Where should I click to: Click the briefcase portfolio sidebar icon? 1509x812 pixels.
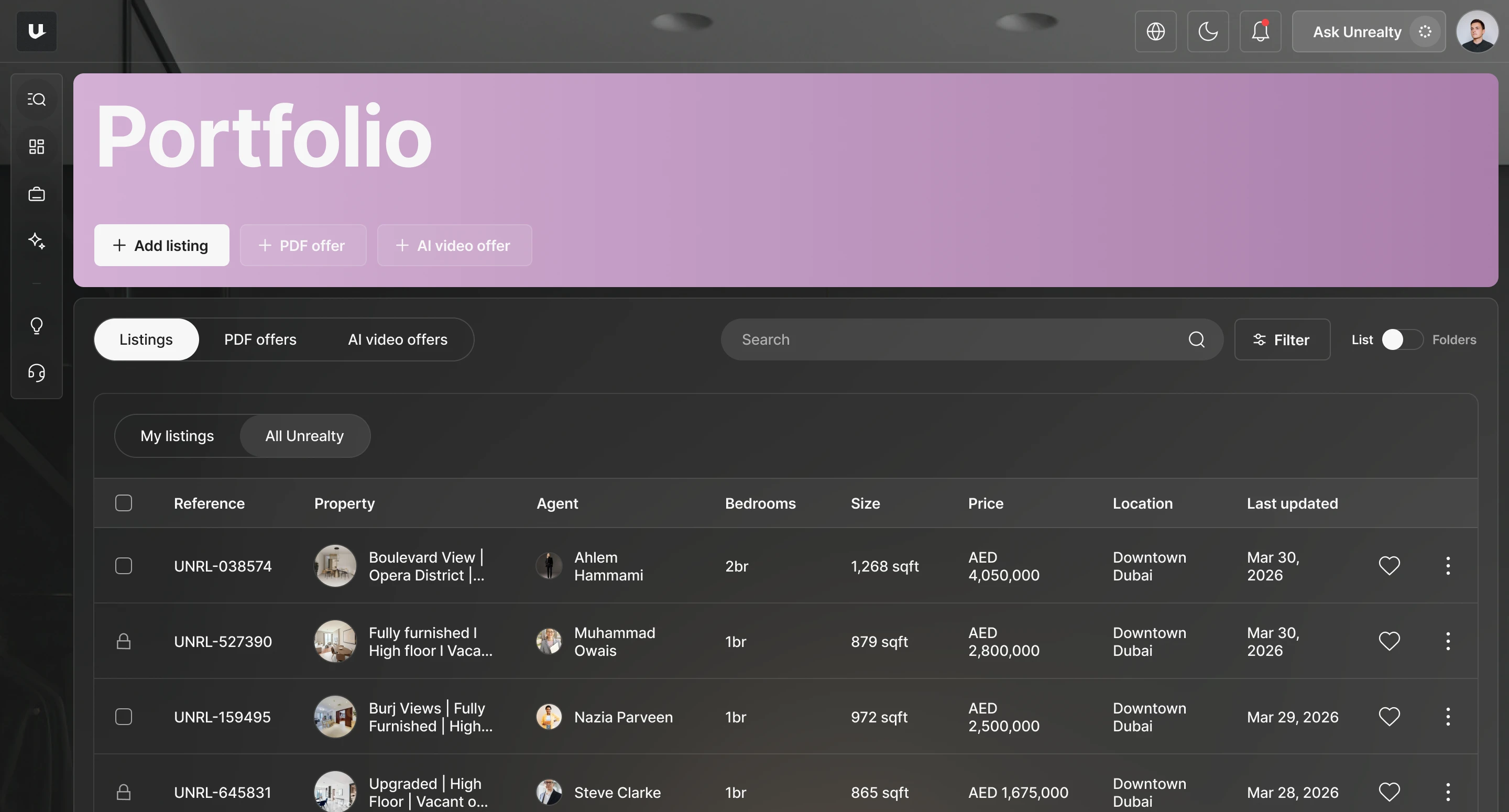pos(36,194)
